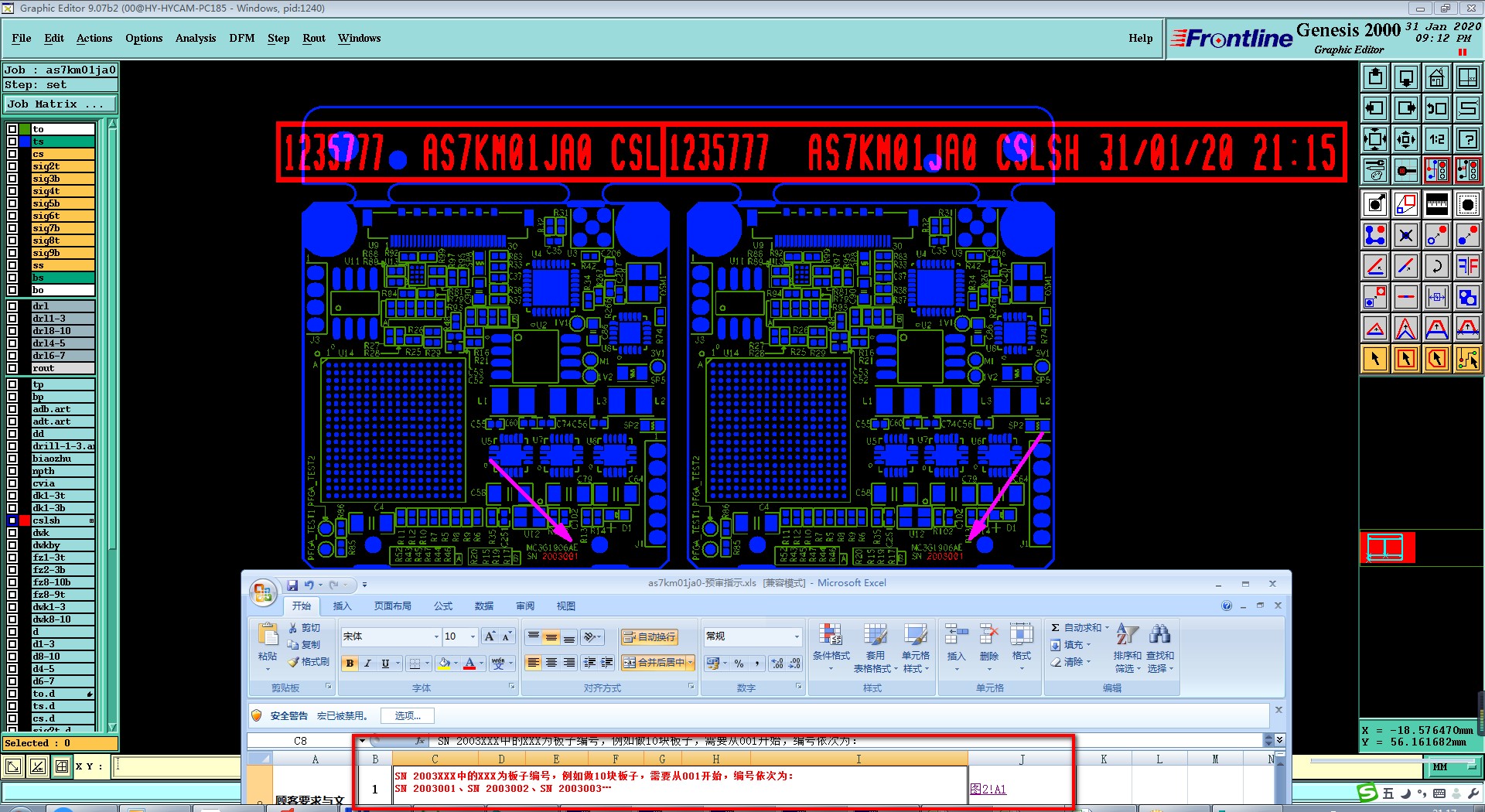
Task: Click the pan left arrow icon
Action: pos(1375,108)
